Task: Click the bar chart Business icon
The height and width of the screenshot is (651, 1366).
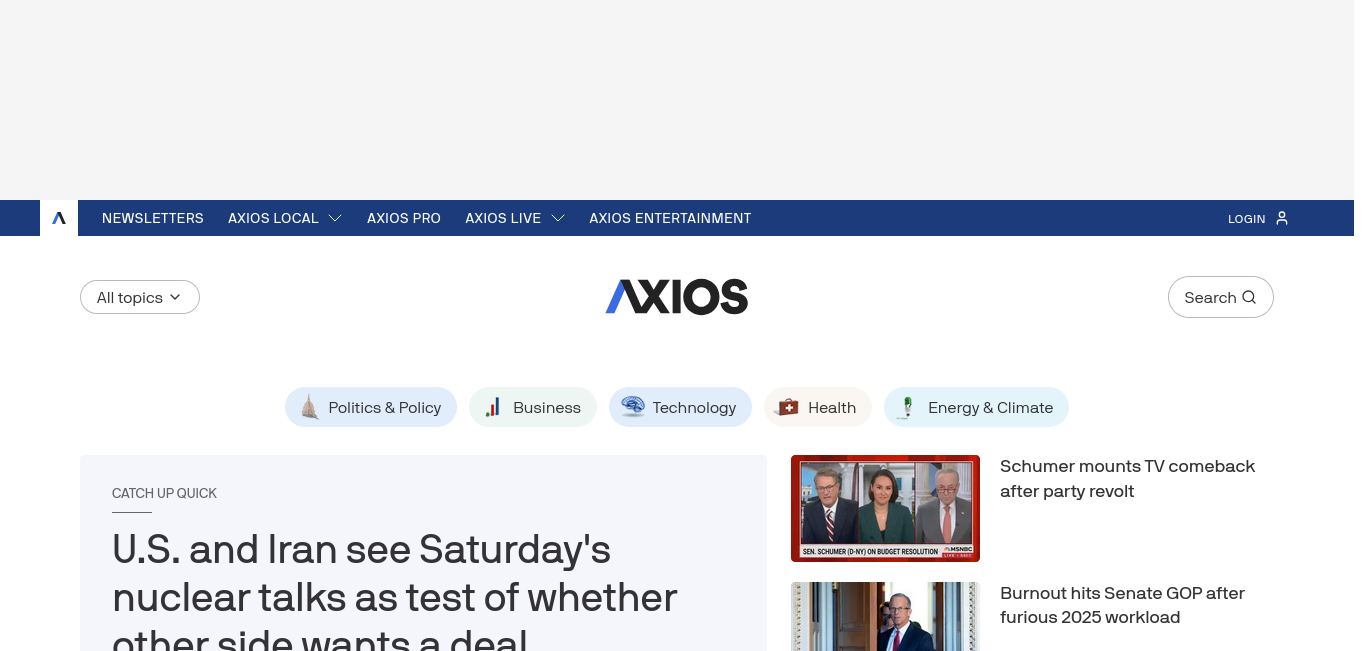Action: pyautogui.click(x=493, y=407)
